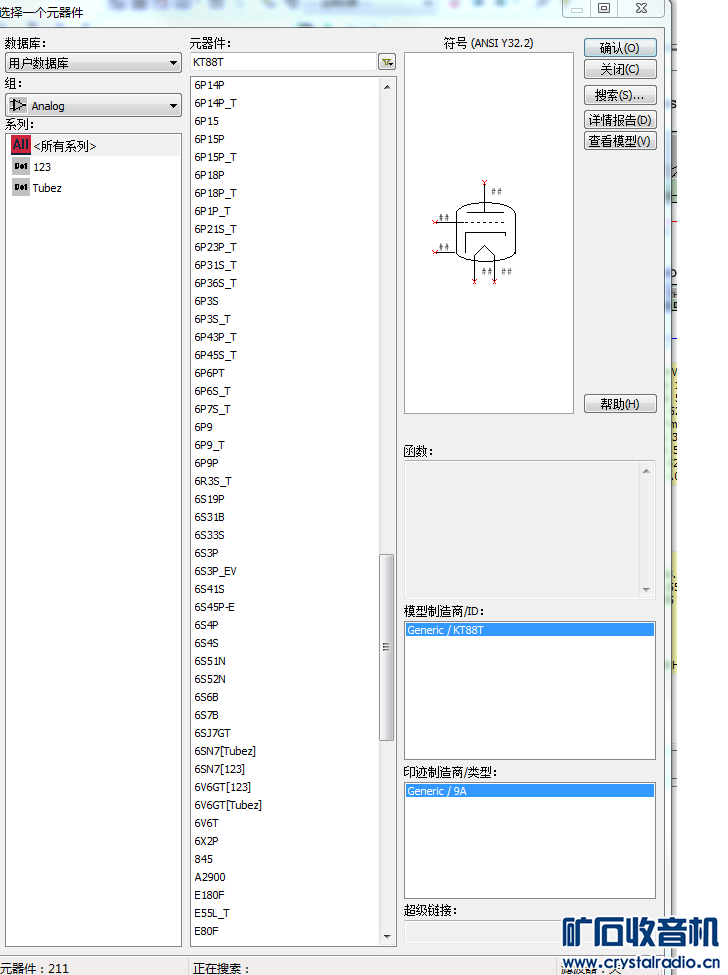Screen dimensions: 728x975
Task: Select the red All series icon
Action: (x=21, y=145)
